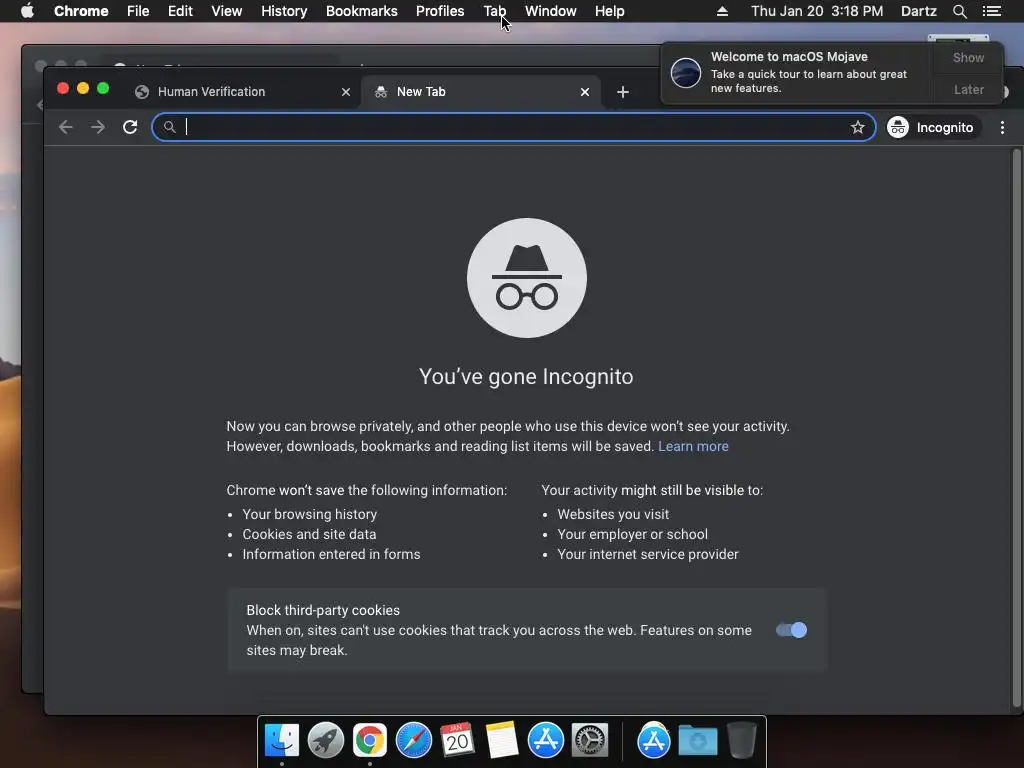Image resolution: width=1024 pixels, height=768 pixels.
Task: Open the Edit menu
Action: point(180,11)
